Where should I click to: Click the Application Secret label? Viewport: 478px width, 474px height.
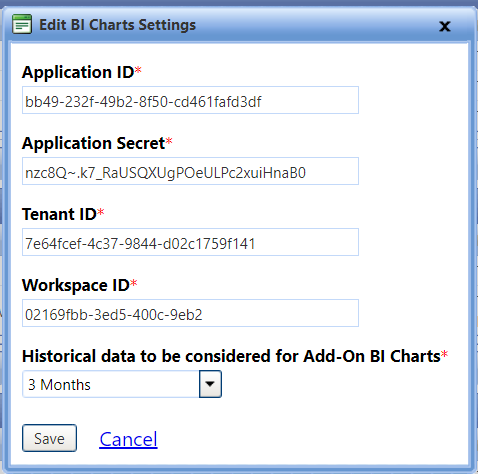[93, 143]
